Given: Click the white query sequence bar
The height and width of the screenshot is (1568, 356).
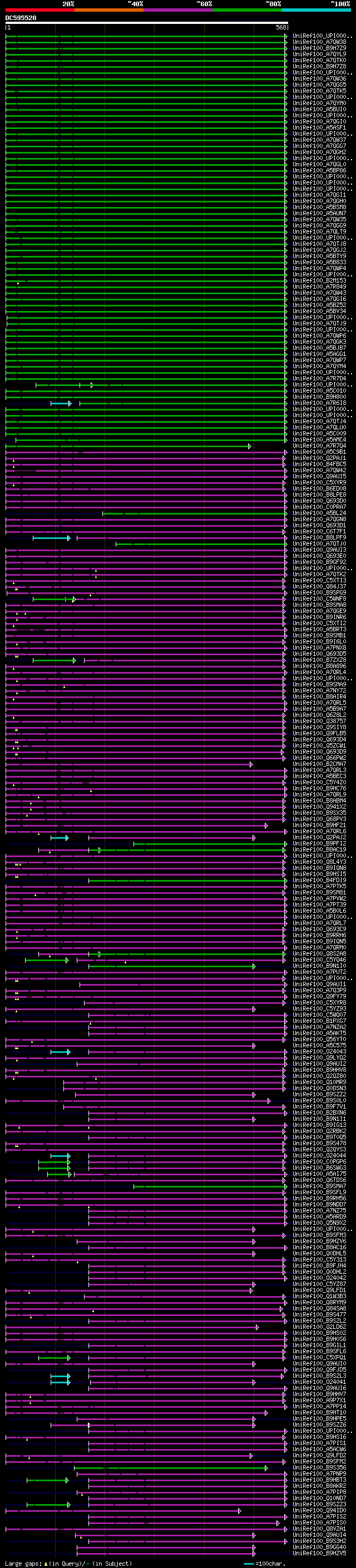Looking at the screenshot, I should (x=147, y=22).
